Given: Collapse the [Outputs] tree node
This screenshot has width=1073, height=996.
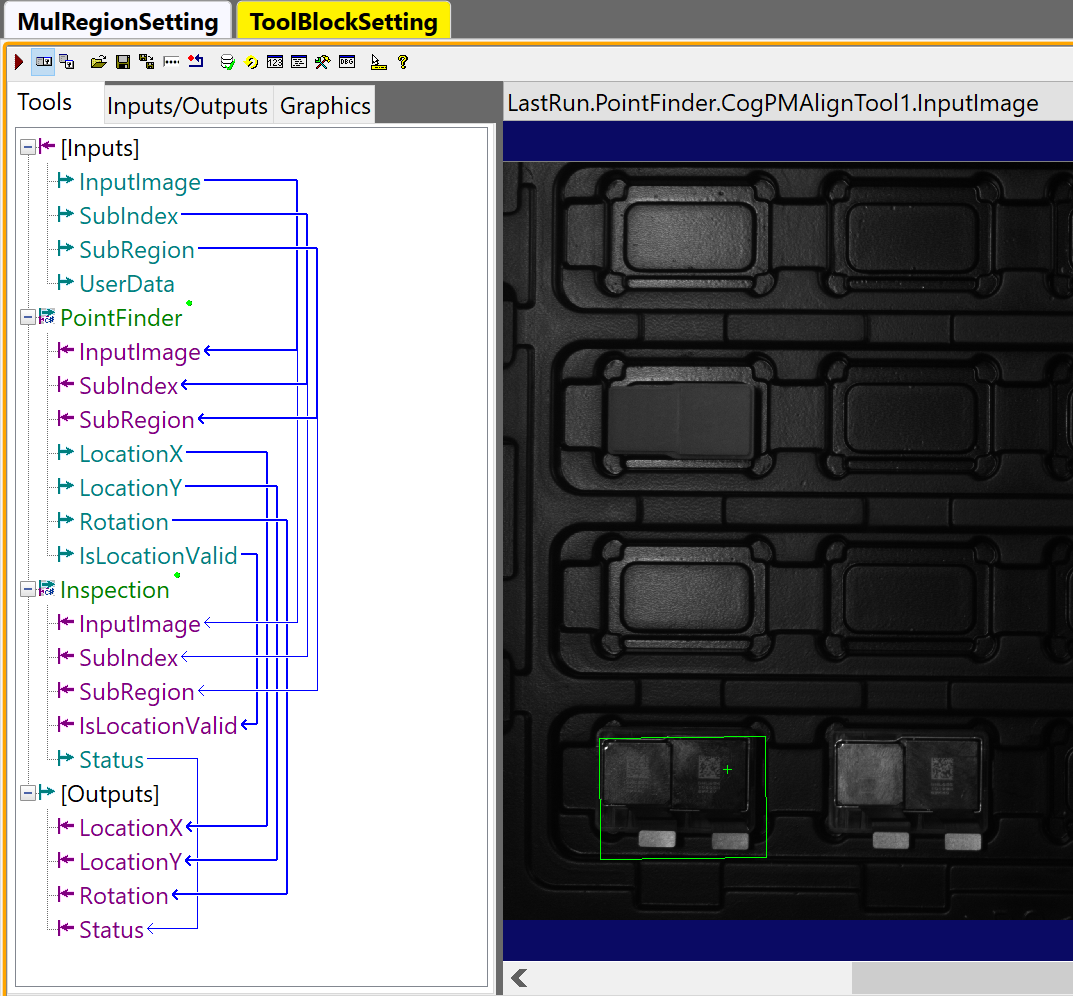Looking at the screenshot, I should pyautogui.click(x=27, y=794).
